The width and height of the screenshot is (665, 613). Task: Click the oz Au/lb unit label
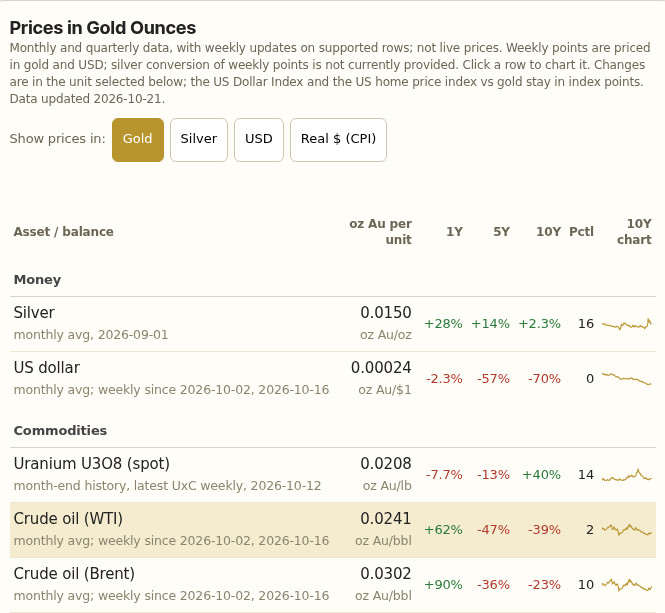click(387, 486)
